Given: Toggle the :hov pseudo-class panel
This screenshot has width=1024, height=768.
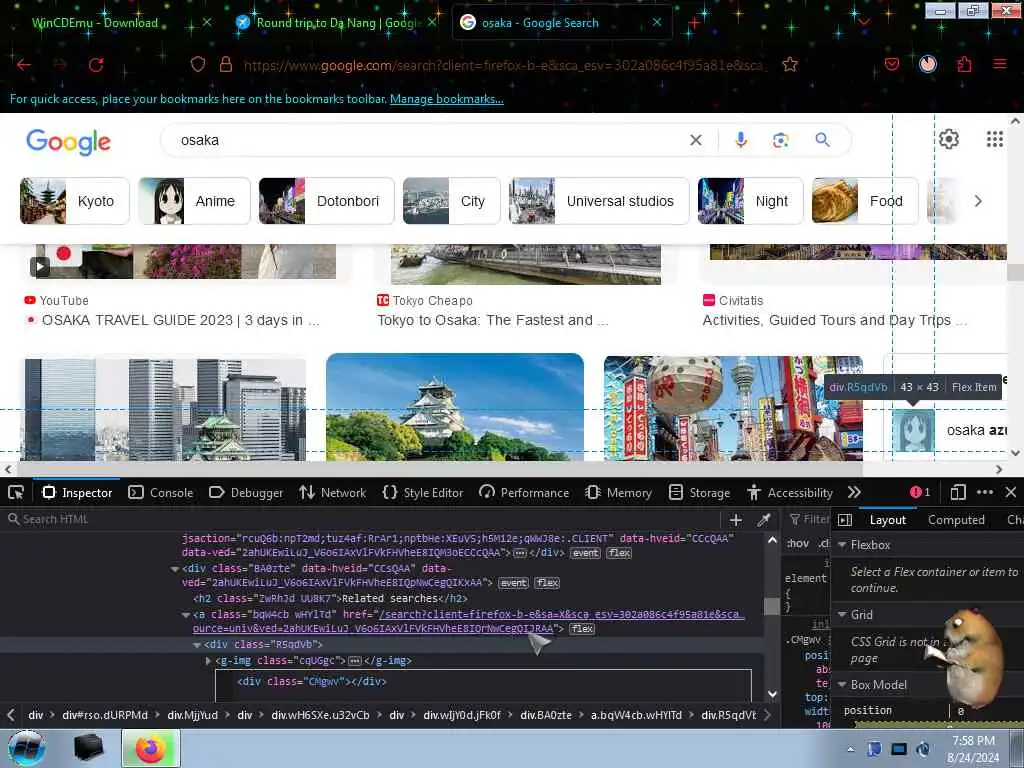Looking at the screenshot, I should click(x=798, y=543).
